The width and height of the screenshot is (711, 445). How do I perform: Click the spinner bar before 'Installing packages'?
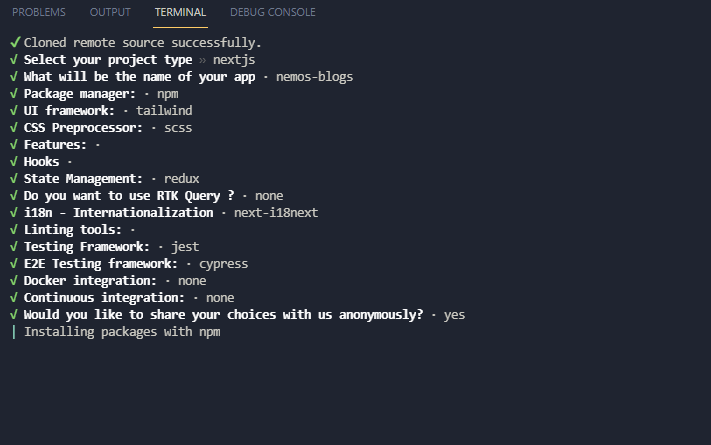tap(14, 332)
